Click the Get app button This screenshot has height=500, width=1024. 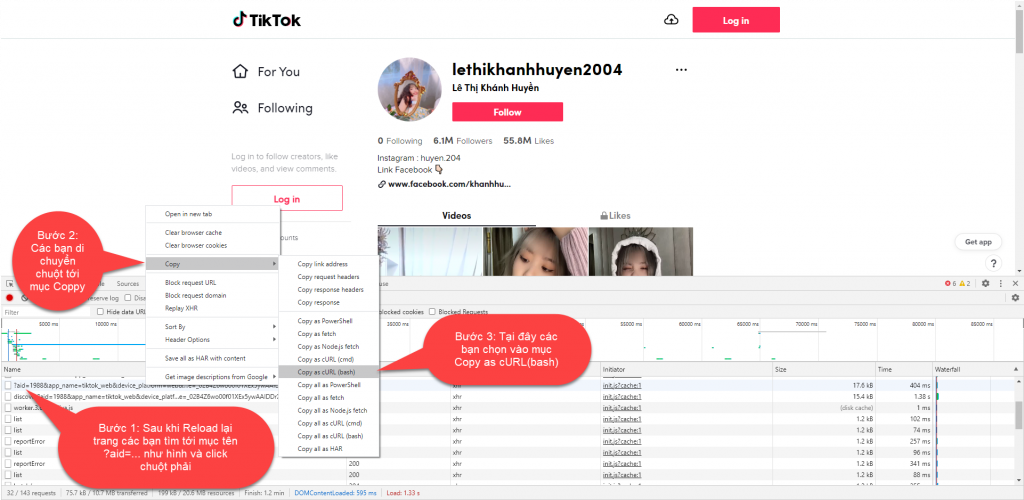978,242
